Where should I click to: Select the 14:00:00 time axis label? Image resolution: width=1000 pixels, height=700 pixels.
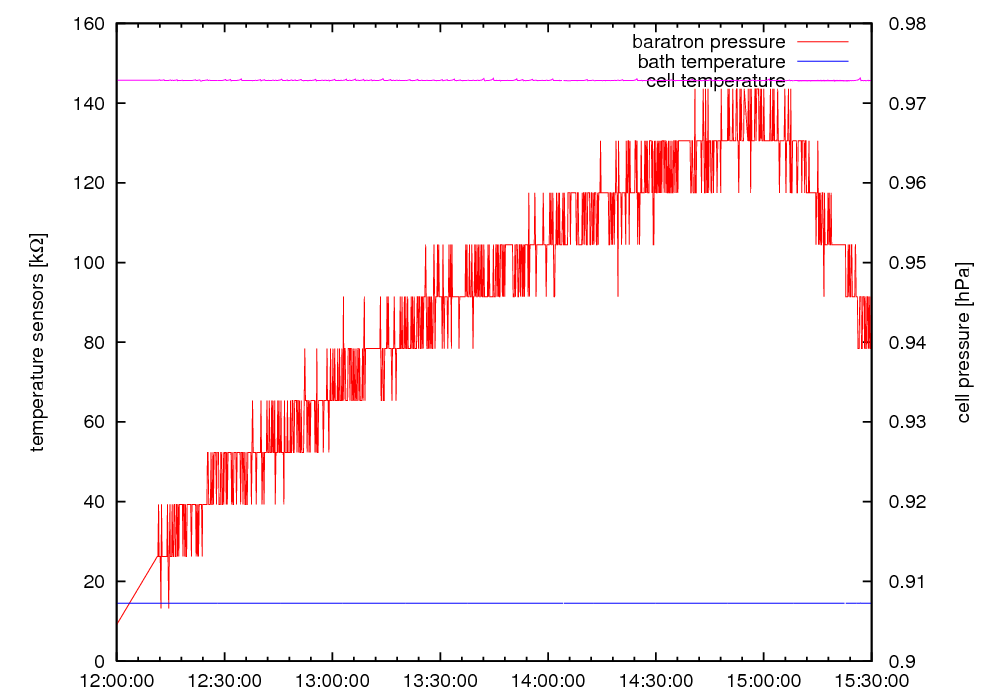point(548,680)
